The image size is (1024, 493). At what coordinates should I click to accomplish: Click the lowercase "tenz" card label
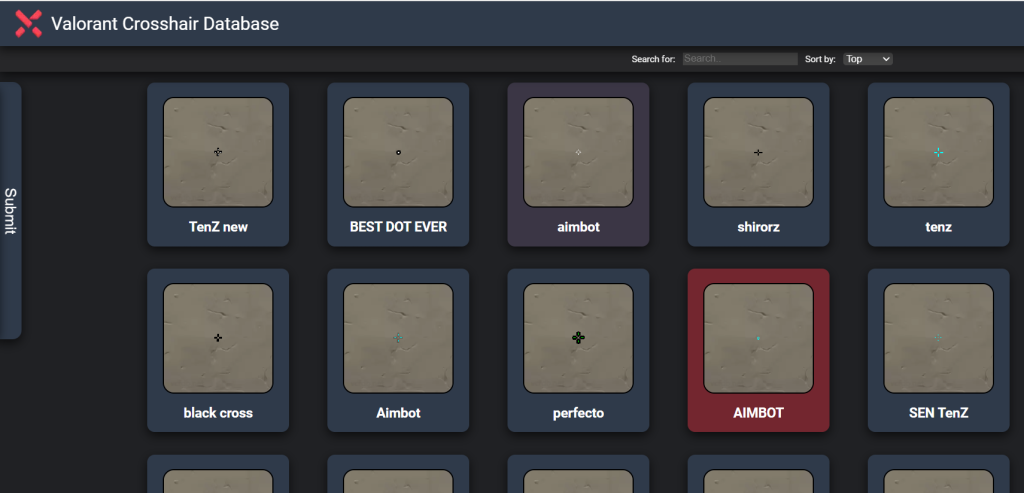tap(938, 227)
